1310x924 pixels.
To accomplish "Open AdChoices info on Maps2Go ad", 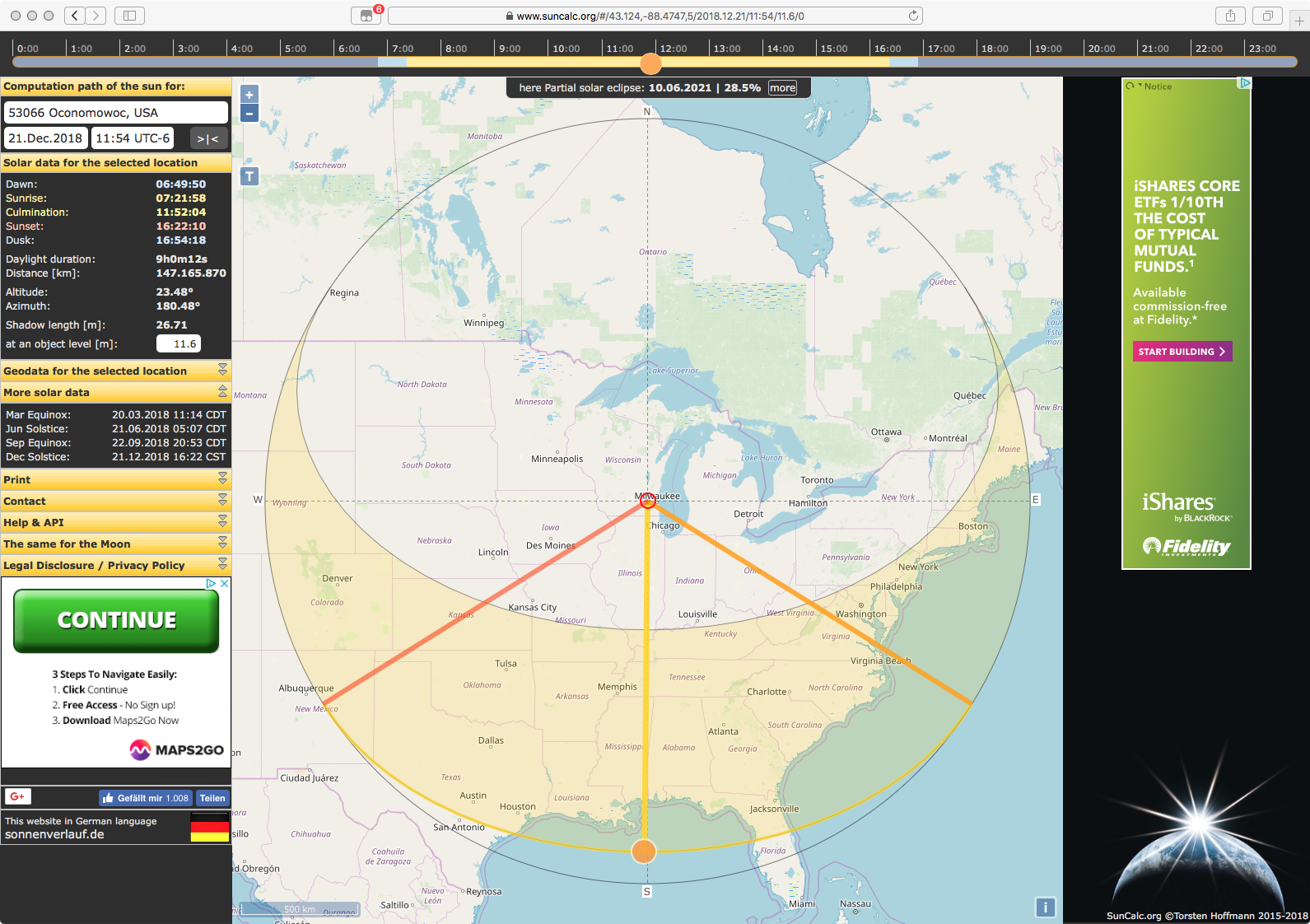I will pos(211,583).
